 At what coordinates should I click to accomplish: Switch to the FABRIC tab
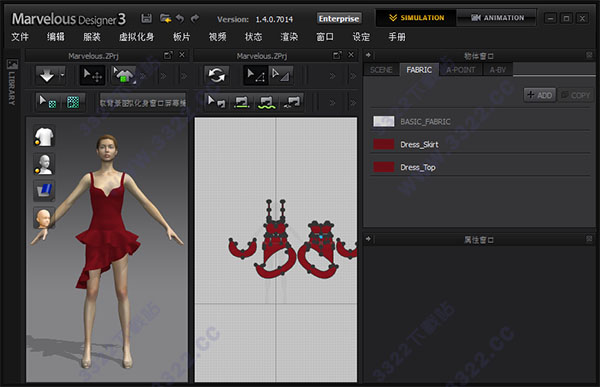tap(419, 70)
